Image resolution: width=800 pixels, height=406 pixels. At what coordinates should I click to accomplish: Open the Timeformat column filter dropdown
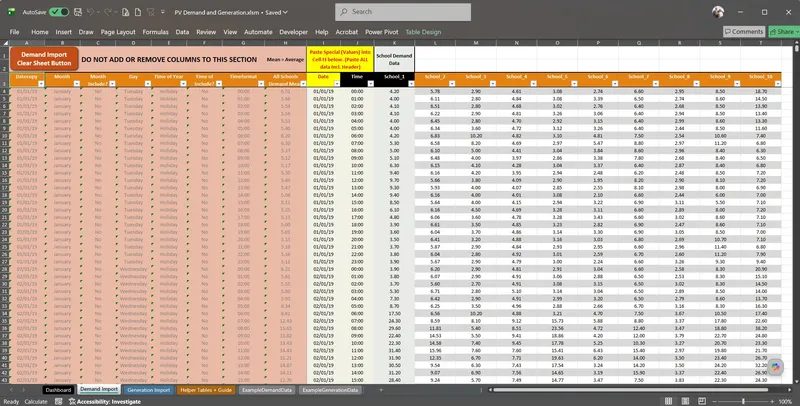(x=261, y=84)
